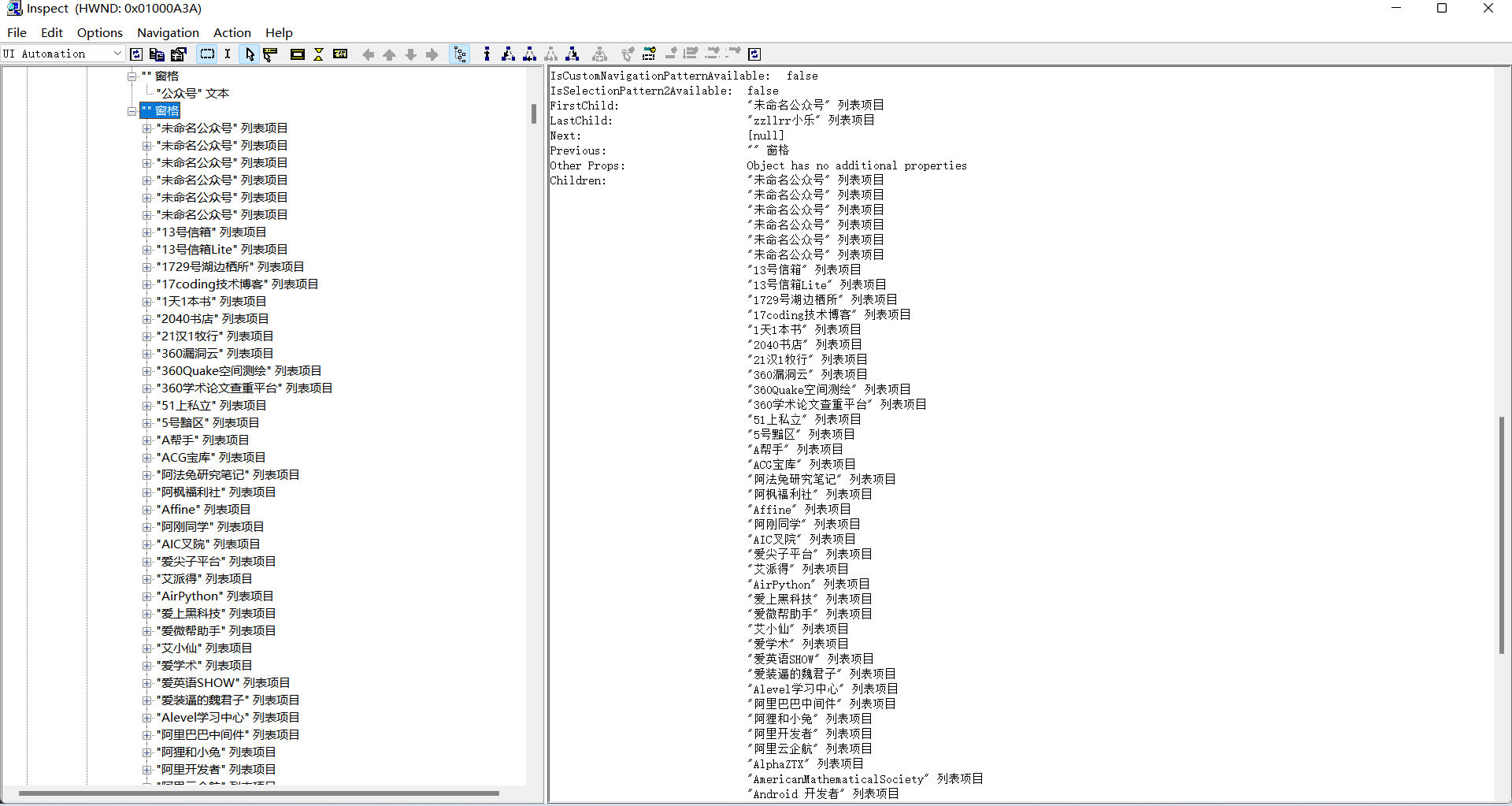
Task: Navigate to parent element using toolbar icon
Action: (487, 54)
